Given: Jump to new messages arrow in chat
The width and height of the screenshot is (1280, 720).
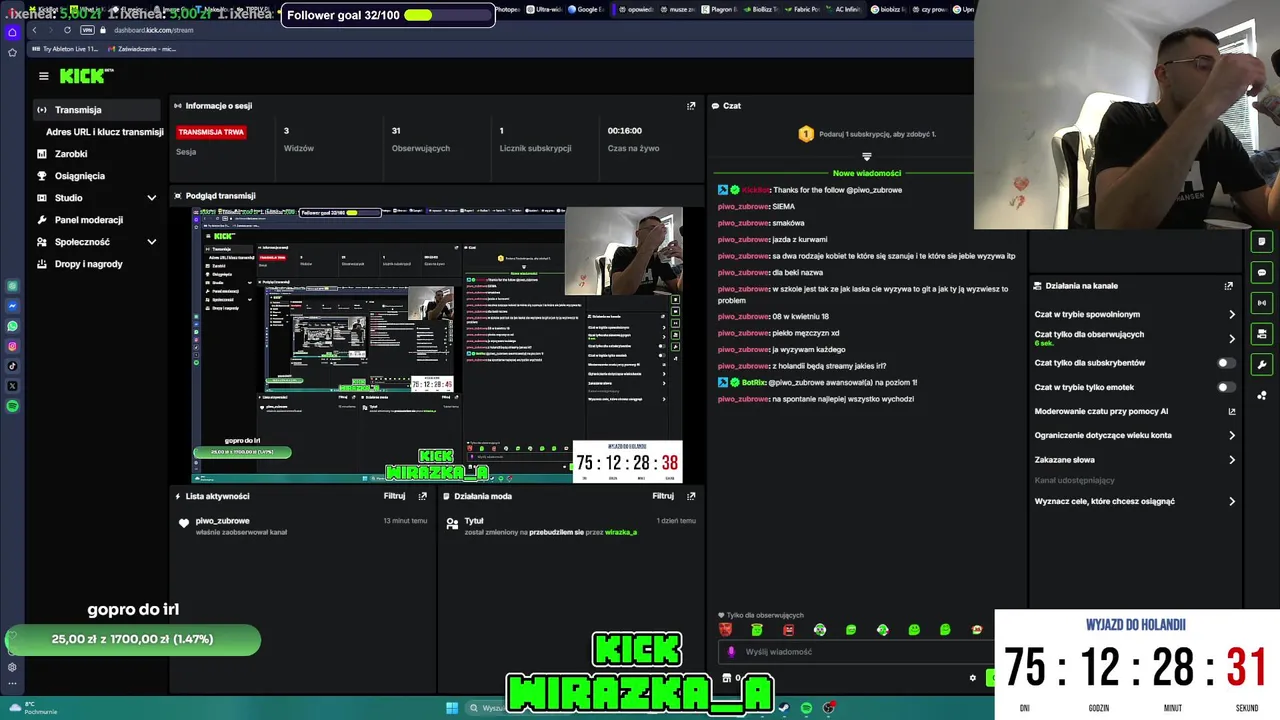Looking at the screenshot, I should click(867, 157).
